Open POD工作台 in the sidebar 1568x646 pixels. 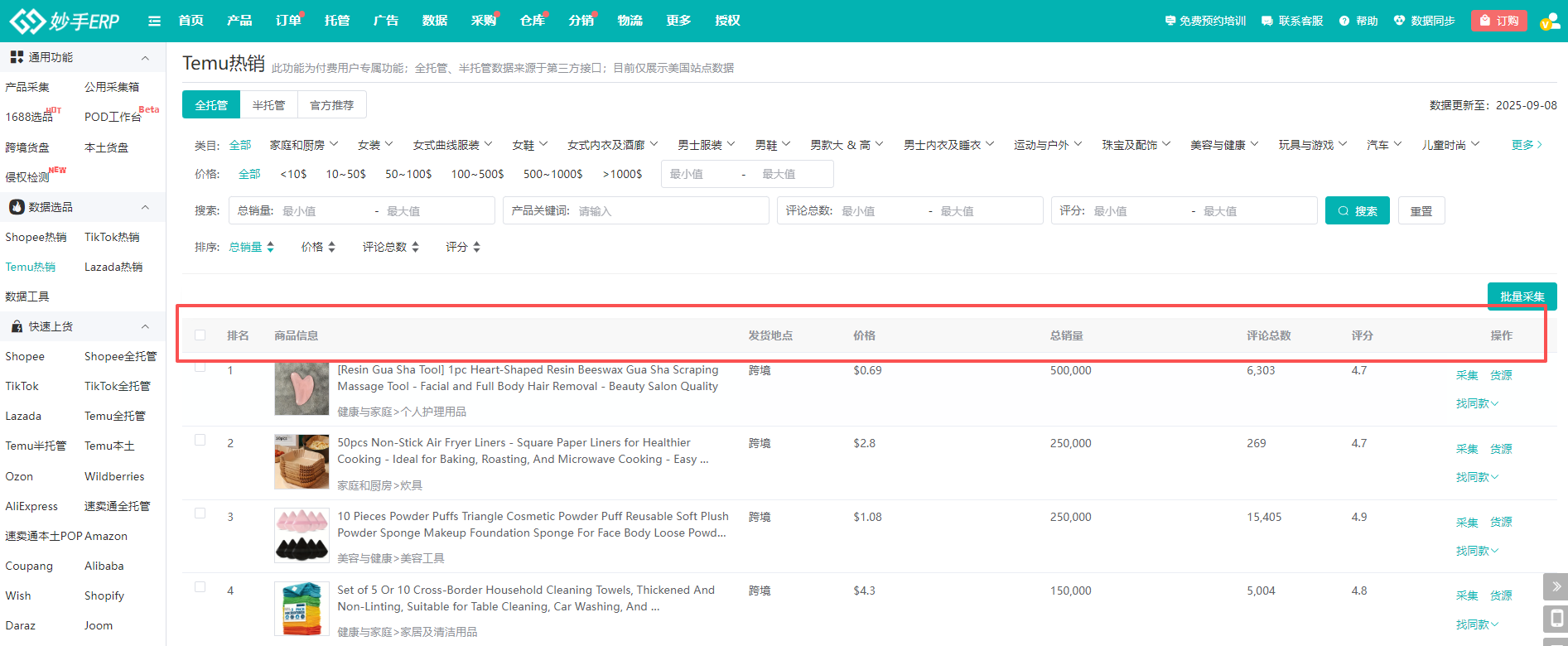pos(113,117)
